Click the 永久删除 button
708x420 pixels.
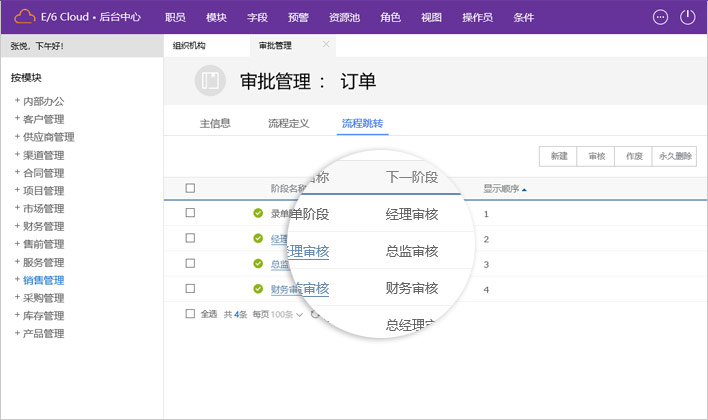tap(673, 156)
